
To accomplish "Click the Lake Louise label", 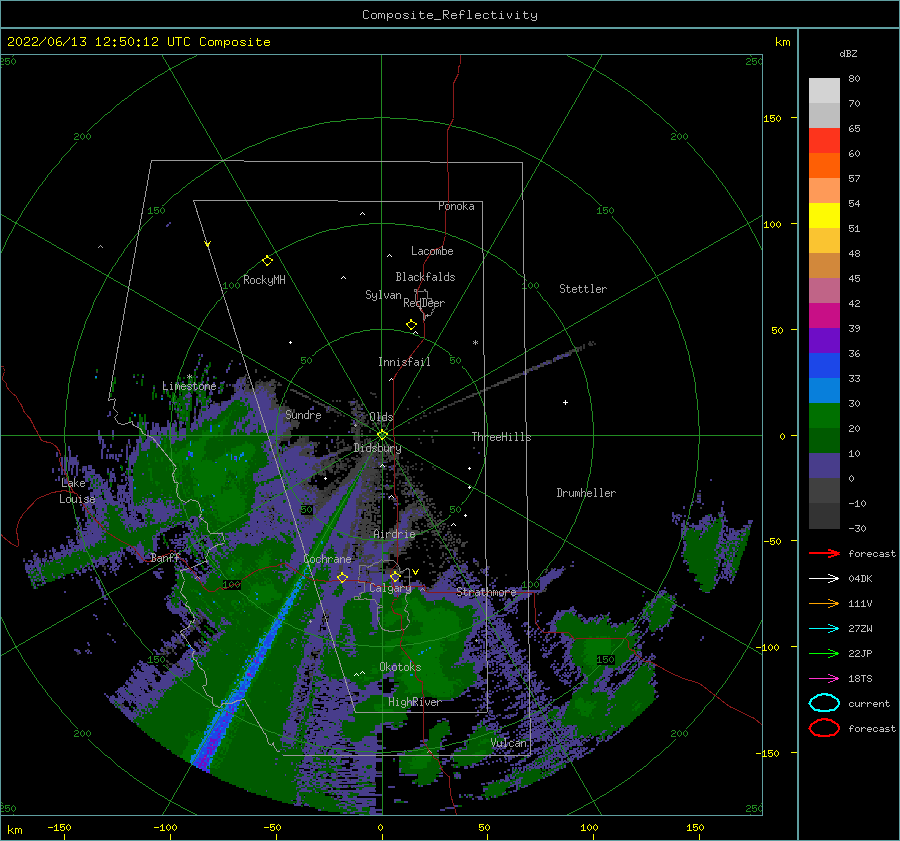I will coord(77,491).
